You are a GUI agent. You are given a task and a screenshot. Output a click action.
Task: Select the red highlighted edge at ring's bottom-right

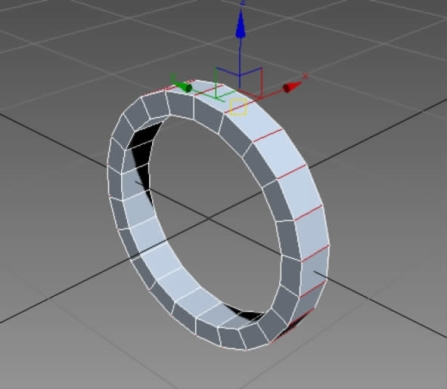(293, 326)
